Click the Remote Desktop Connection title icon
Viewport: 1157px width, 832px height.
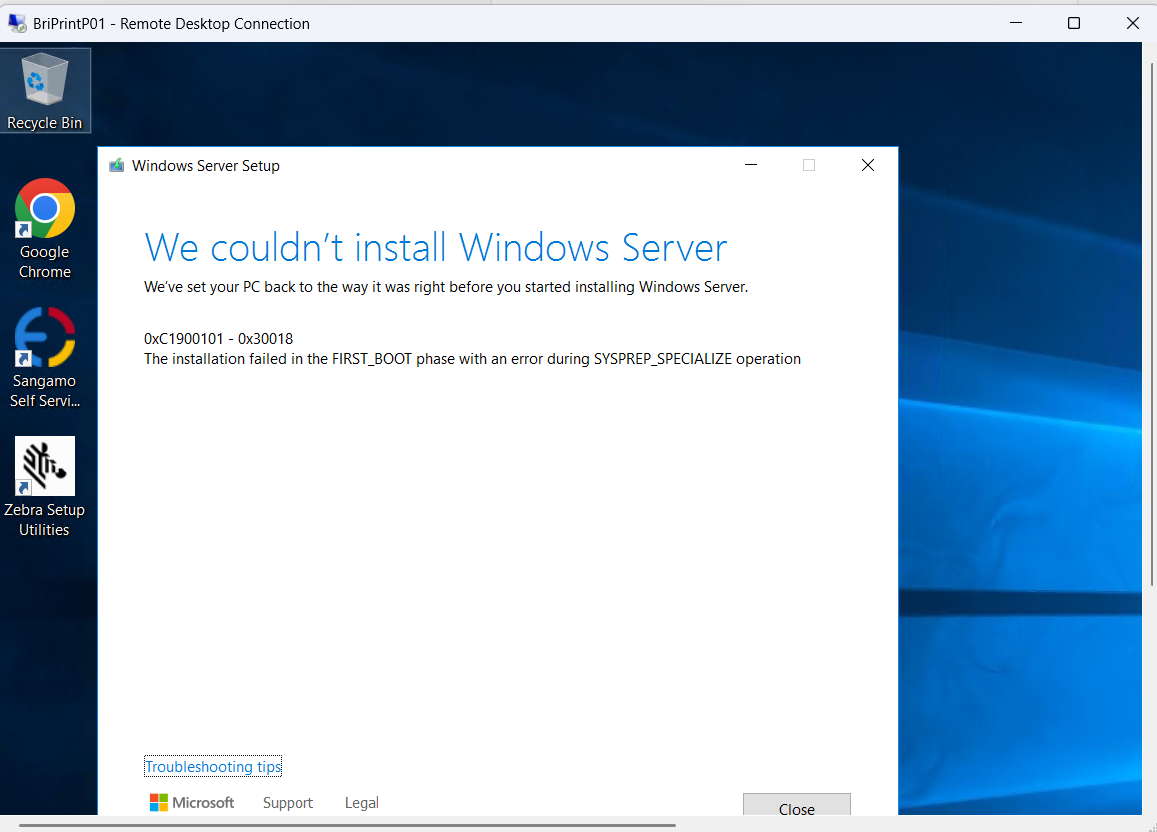[17, 23]
